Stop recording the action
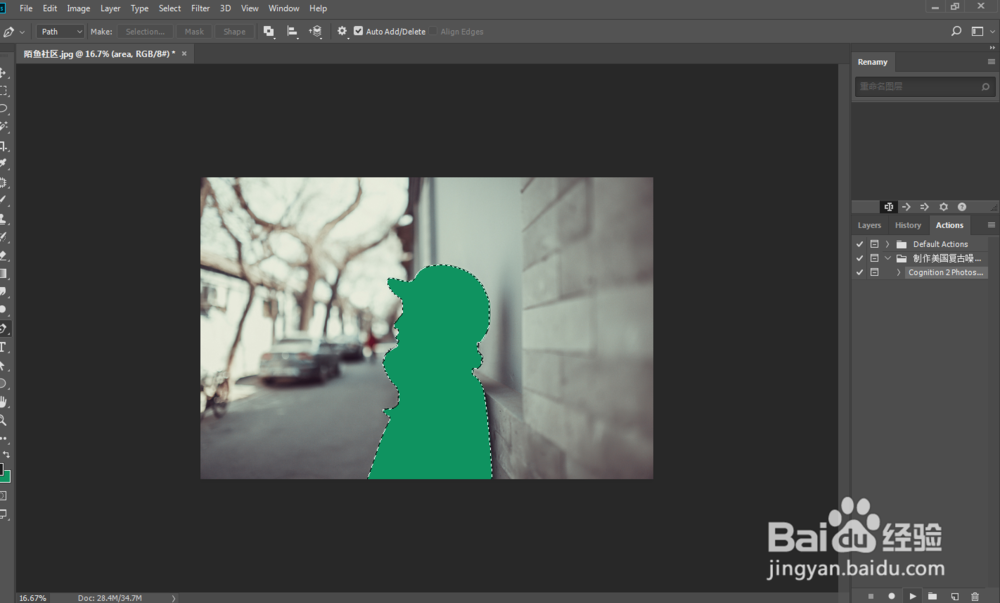 [871, 596]
